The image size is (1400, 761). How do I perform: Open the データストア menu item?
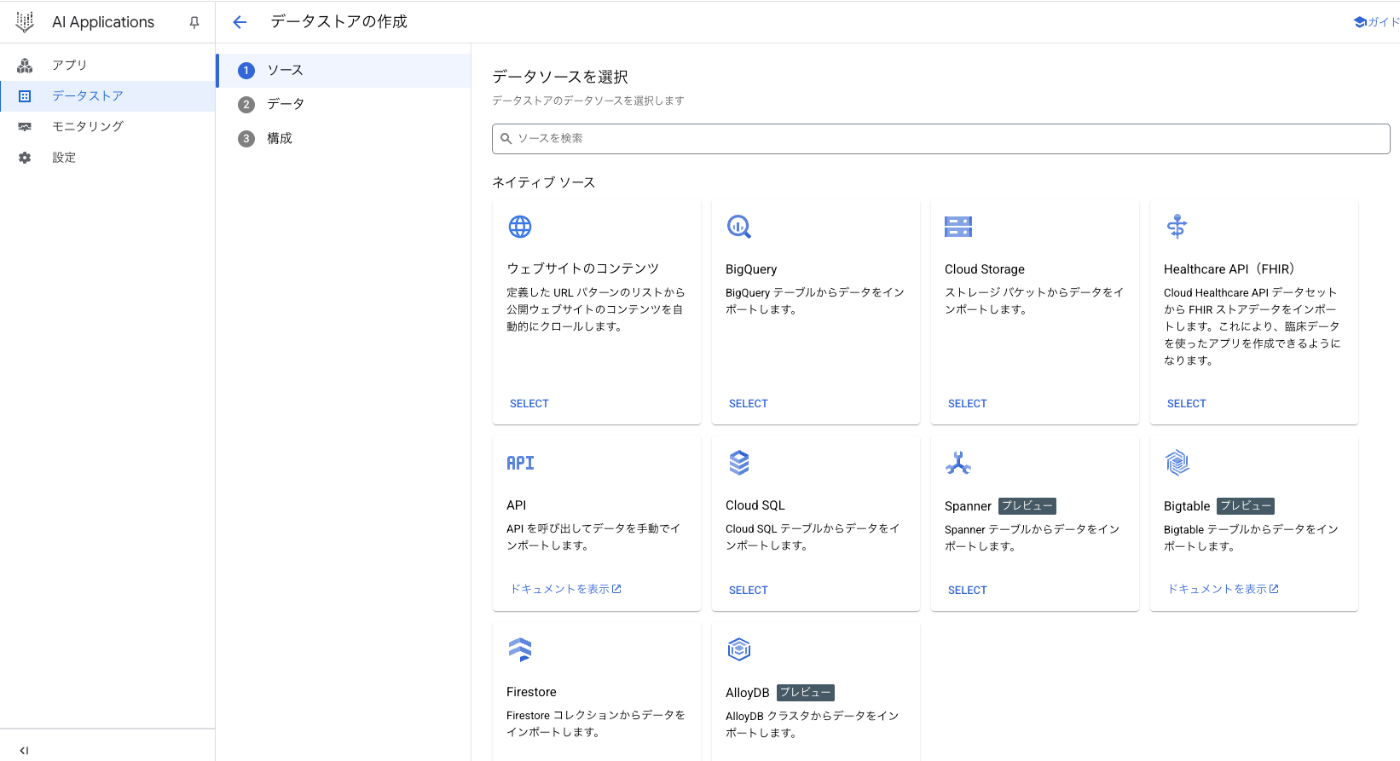pyautogui.click(x=108, y=96)
